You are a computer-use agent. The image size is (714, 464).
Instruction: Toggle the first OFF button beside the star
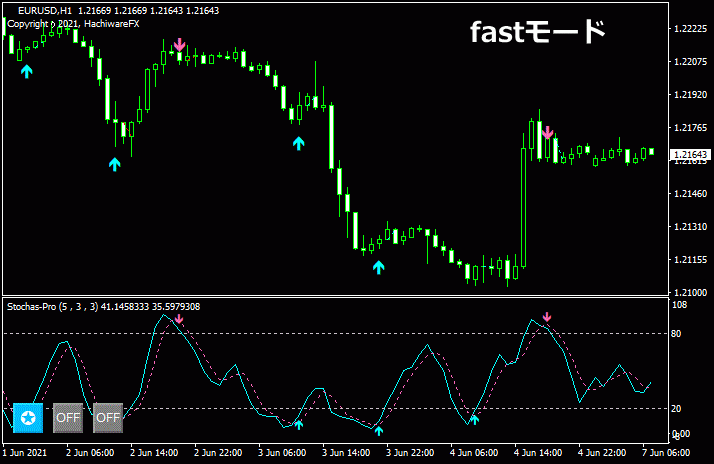click(68, 417)
